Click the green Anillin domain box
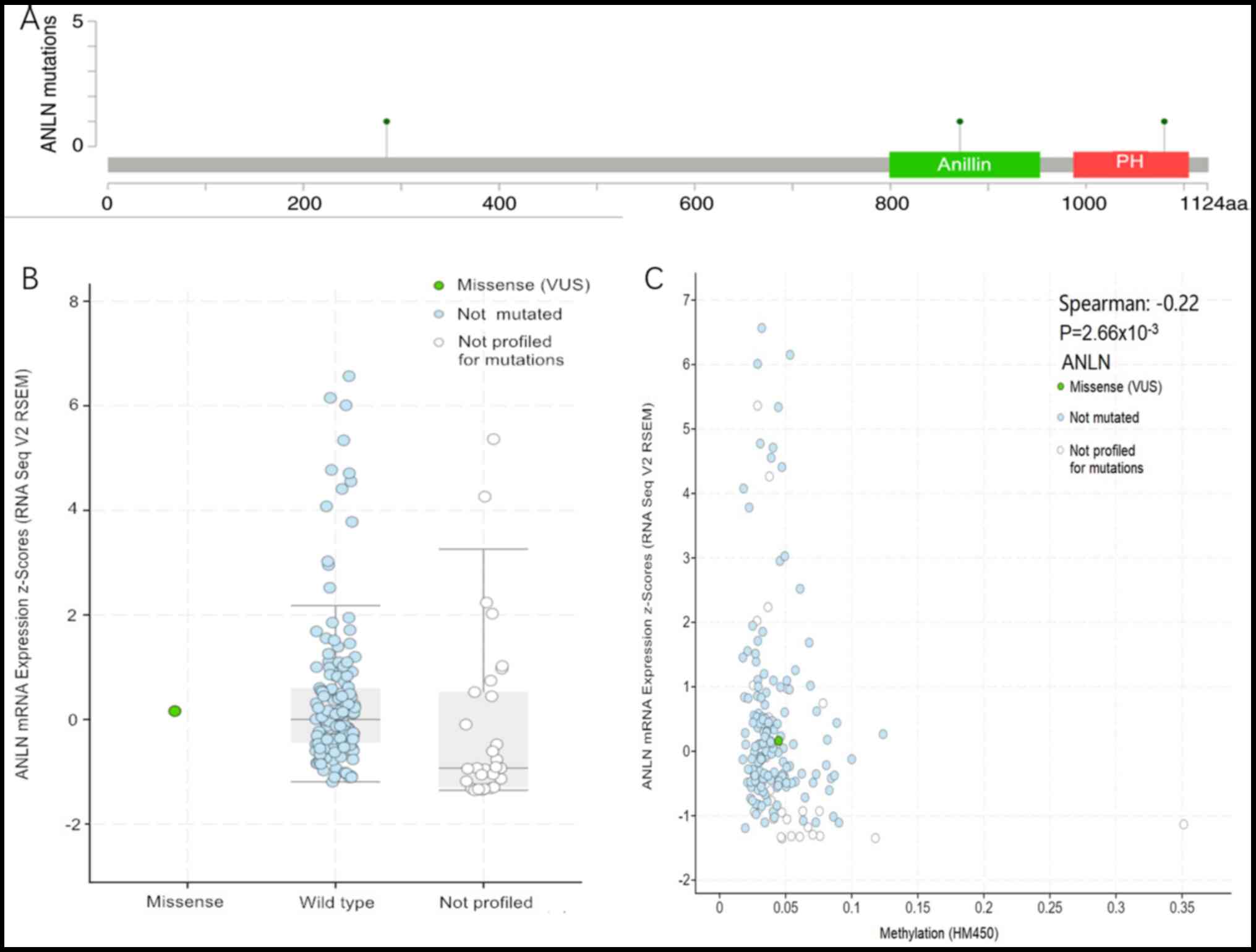The image size is (1256, 952). 964,164
